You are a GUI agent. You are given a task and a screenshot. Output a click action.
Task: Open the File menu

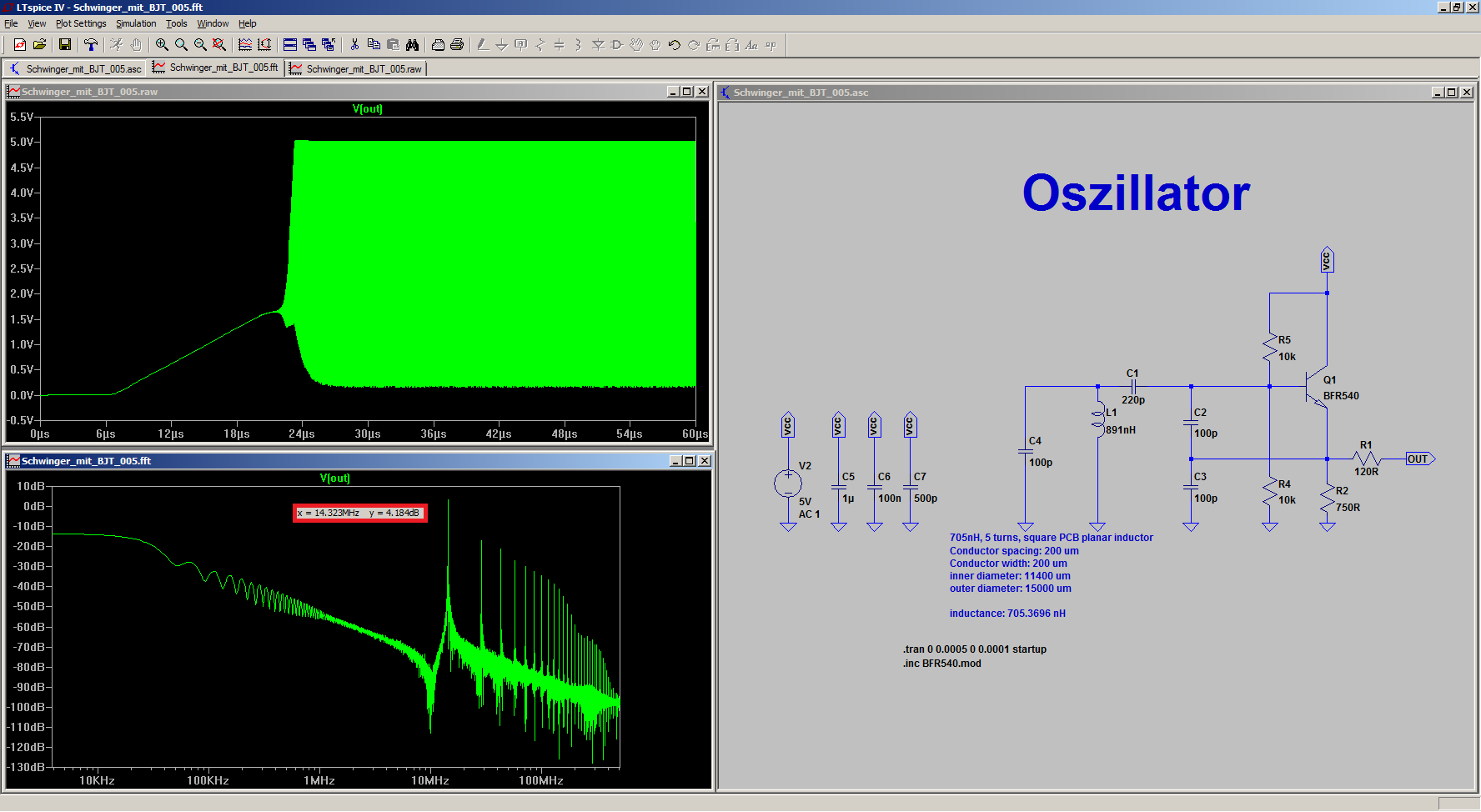(11, 23)
